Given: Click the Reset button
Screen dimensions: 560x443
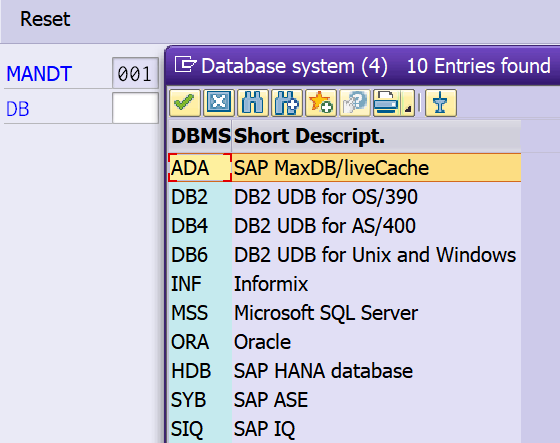Looking at the screenshot, I should 45,19.
